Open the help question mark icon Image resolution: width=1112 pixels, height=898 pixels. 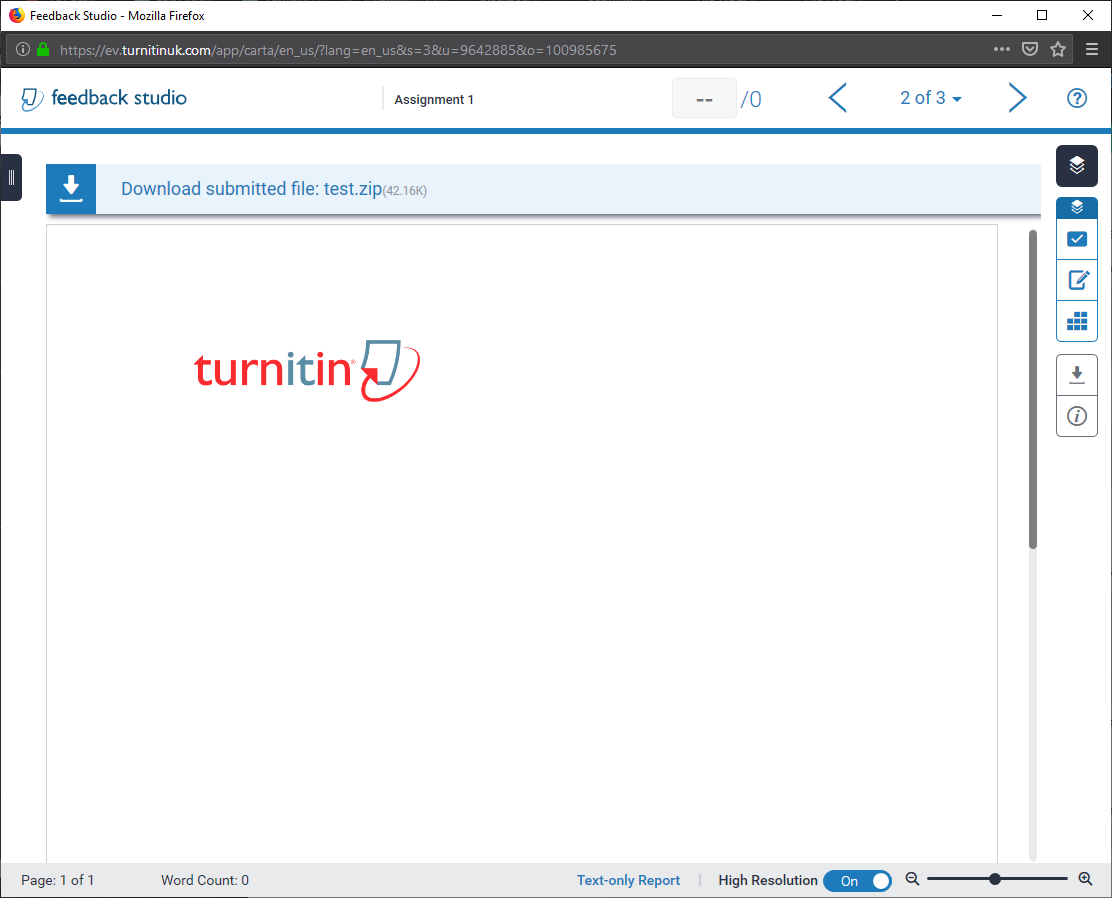(x=1077, y=99)
